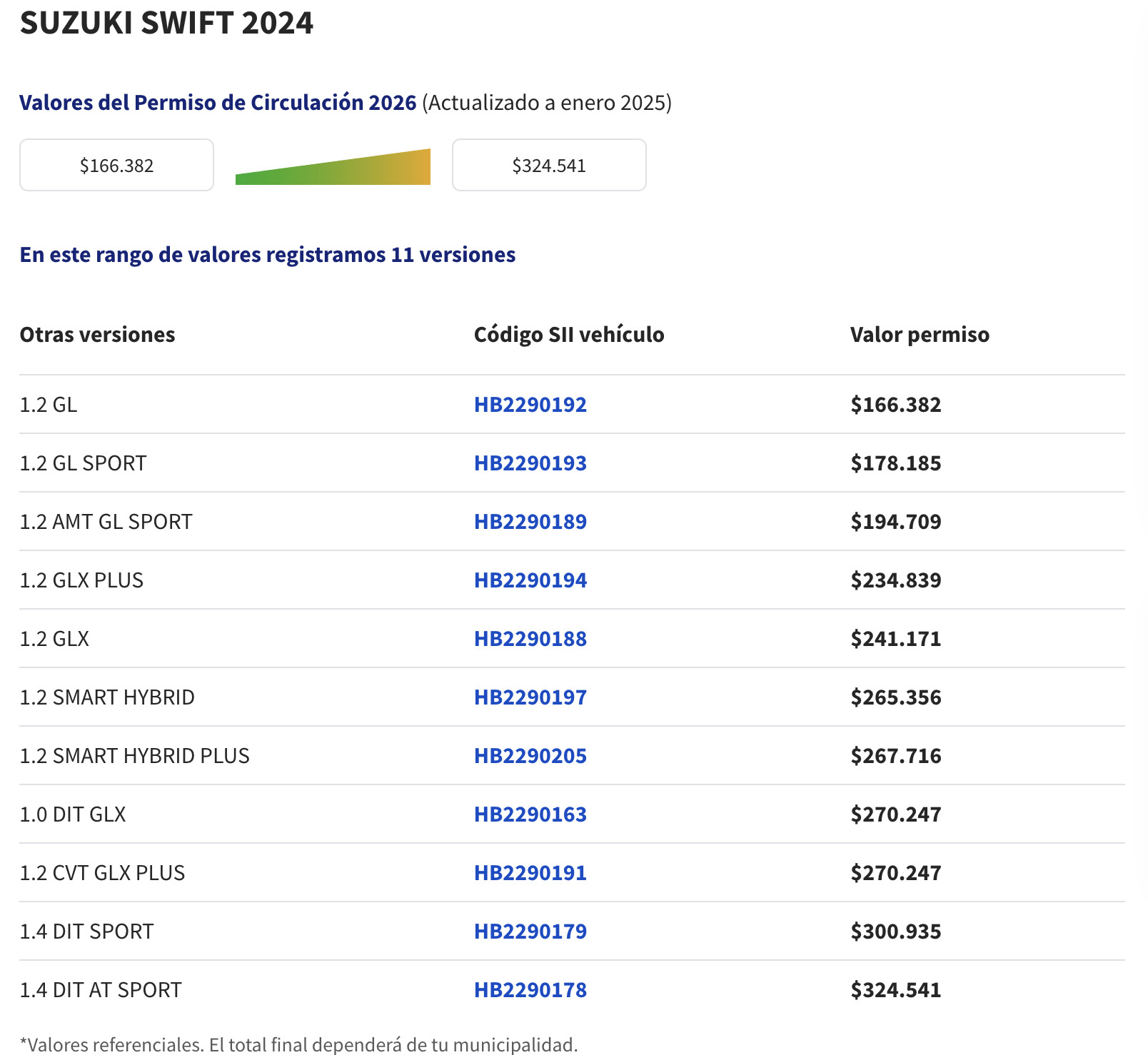1148x1055 pixels.
Task: Open HB2290179 code for 1.4 DIT Sport
Action: click(x=530, y=932)
